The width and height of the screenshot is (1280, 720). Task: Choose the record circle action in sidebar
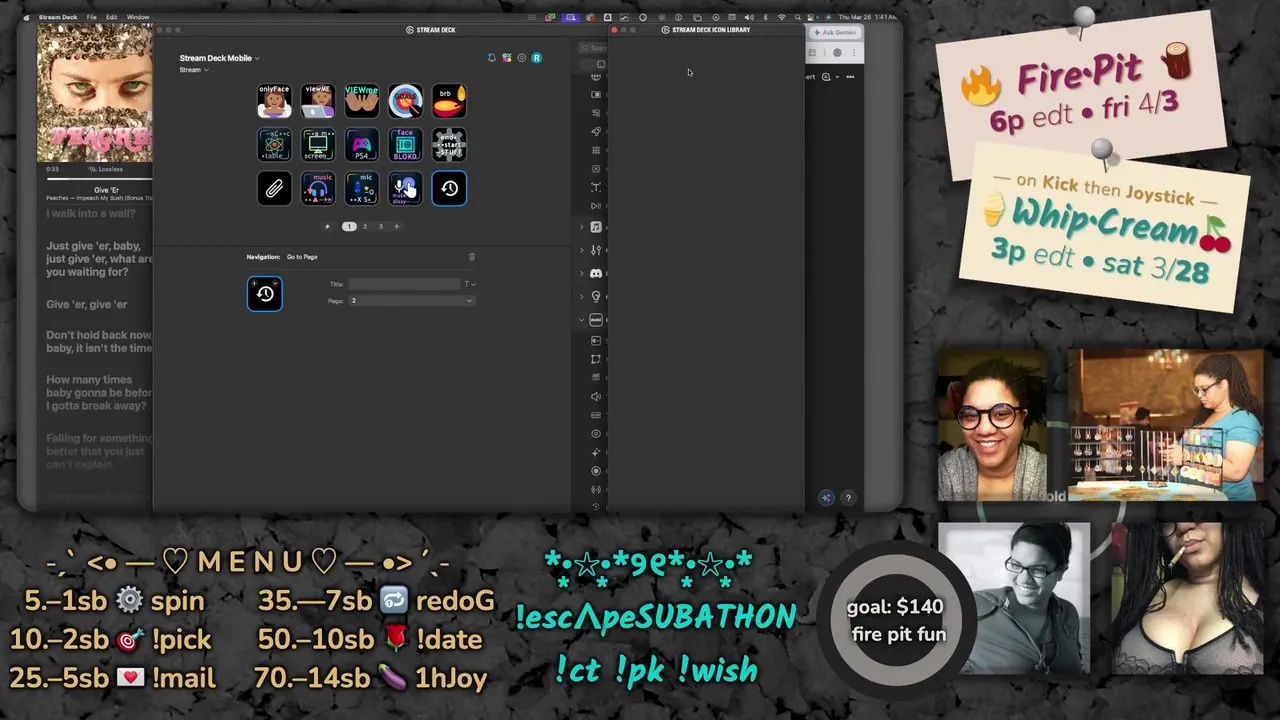point(596,471)
